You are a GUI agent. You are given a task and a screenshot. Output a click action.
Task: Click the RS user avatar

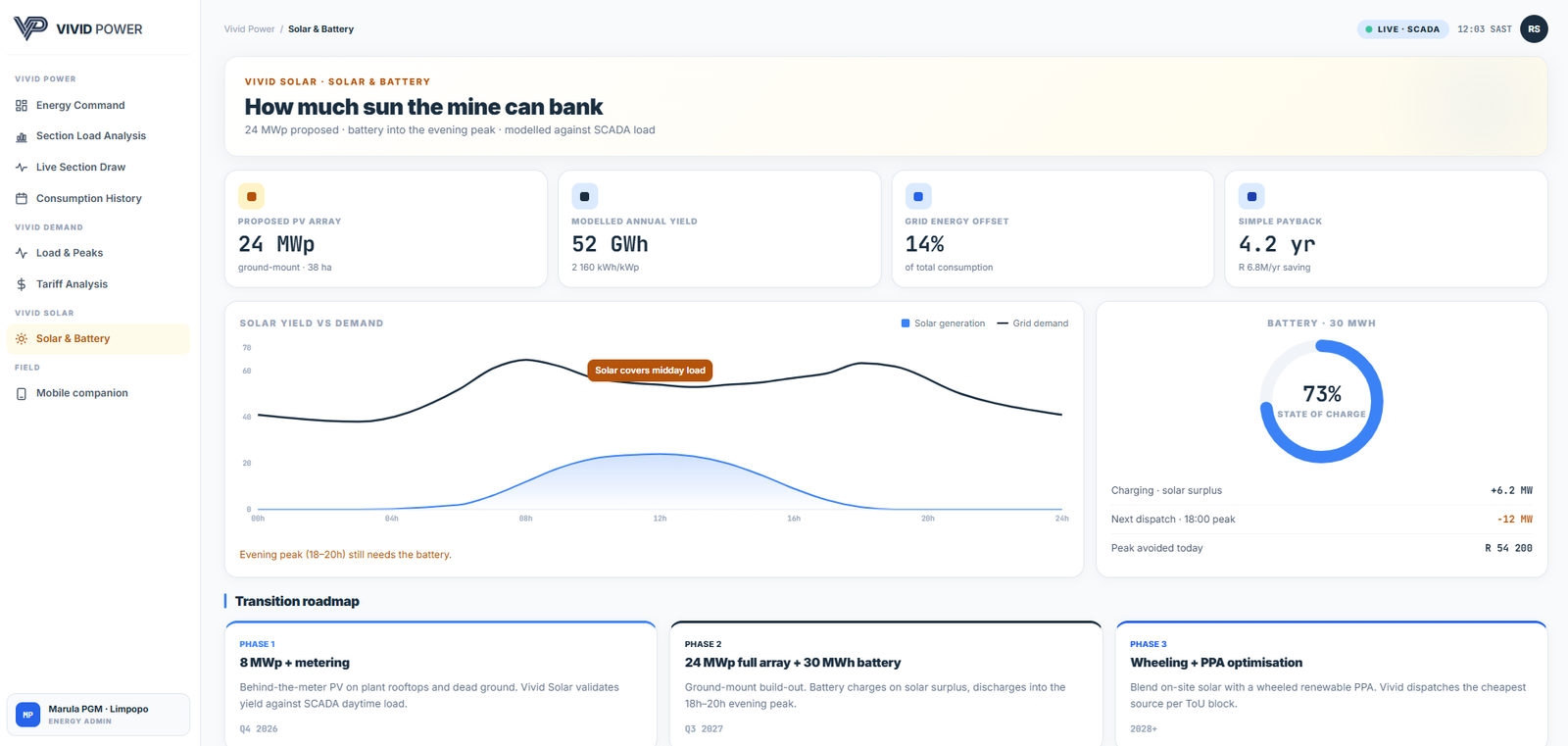pyautogui.click(x=1534, y=29)
